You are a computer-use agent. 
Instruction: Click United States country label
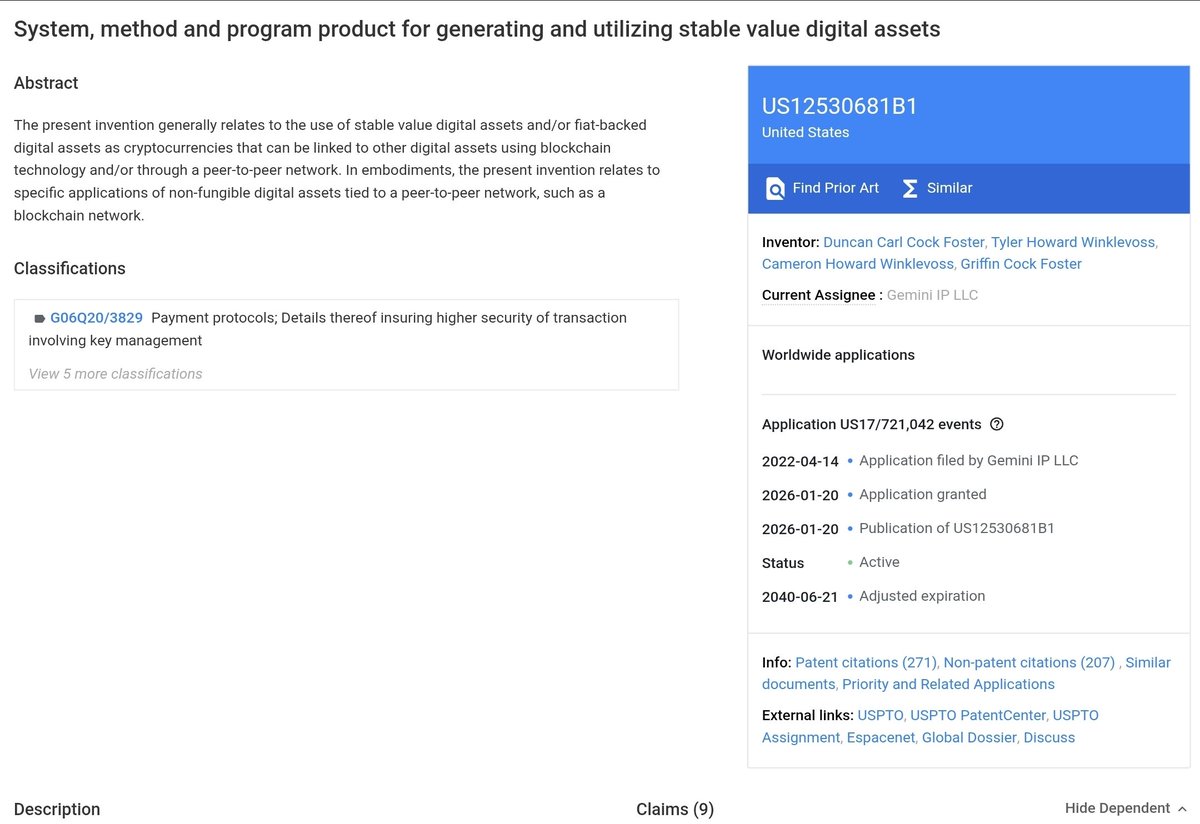[805, 132]
